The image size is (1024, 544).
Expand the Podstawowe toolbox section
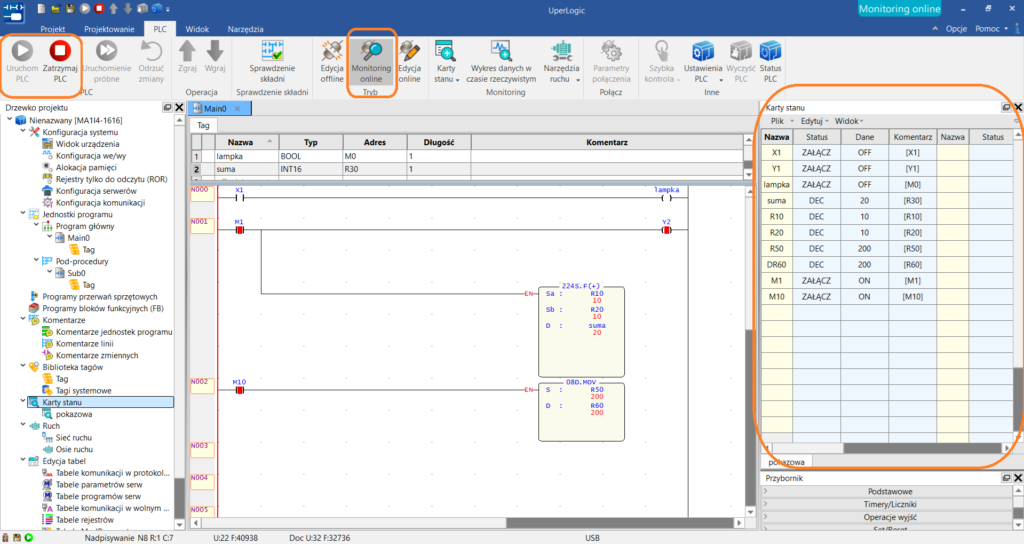889,491
